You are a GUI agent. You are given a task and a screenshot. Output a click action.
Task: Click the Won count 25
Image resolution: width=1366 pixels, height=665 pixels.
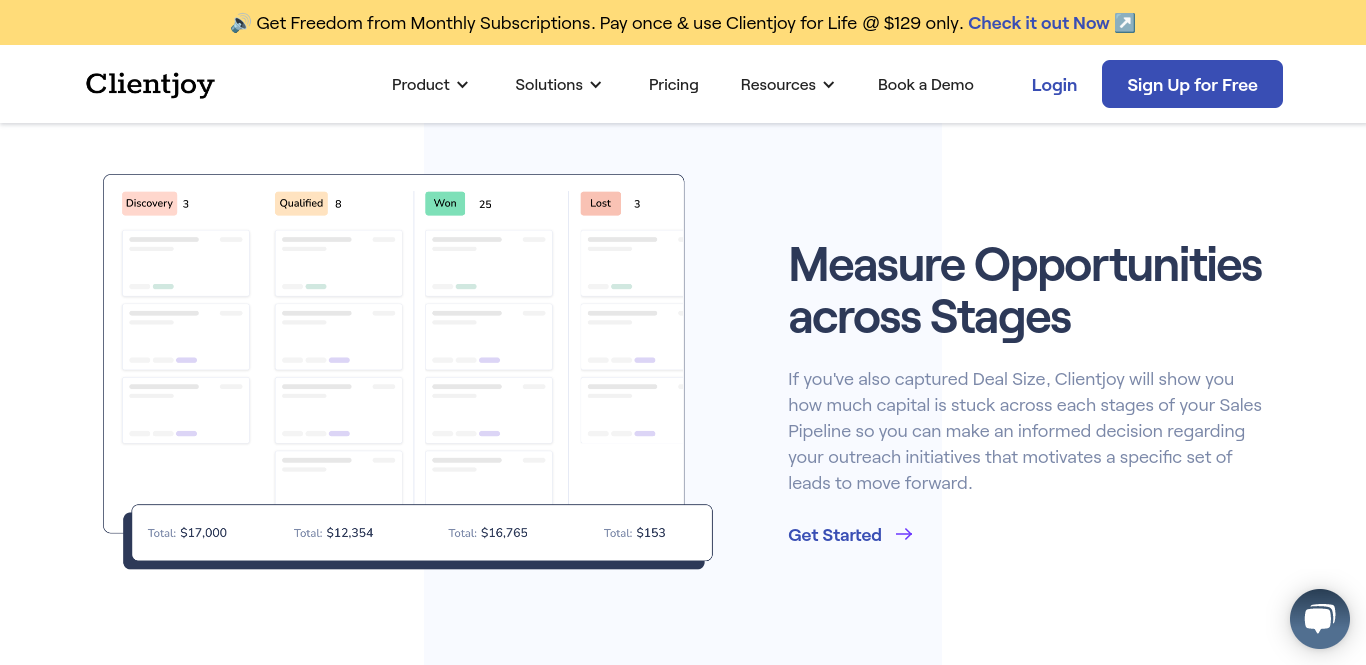[x=485, y=204]
